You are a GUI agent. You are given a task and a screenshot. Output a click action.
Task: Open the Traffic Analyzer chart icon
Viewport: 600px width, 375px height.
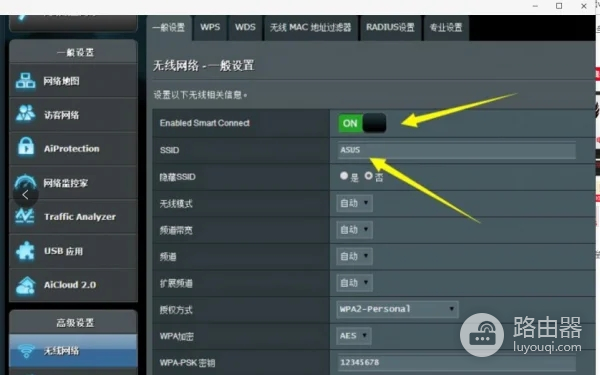point(25,216)
